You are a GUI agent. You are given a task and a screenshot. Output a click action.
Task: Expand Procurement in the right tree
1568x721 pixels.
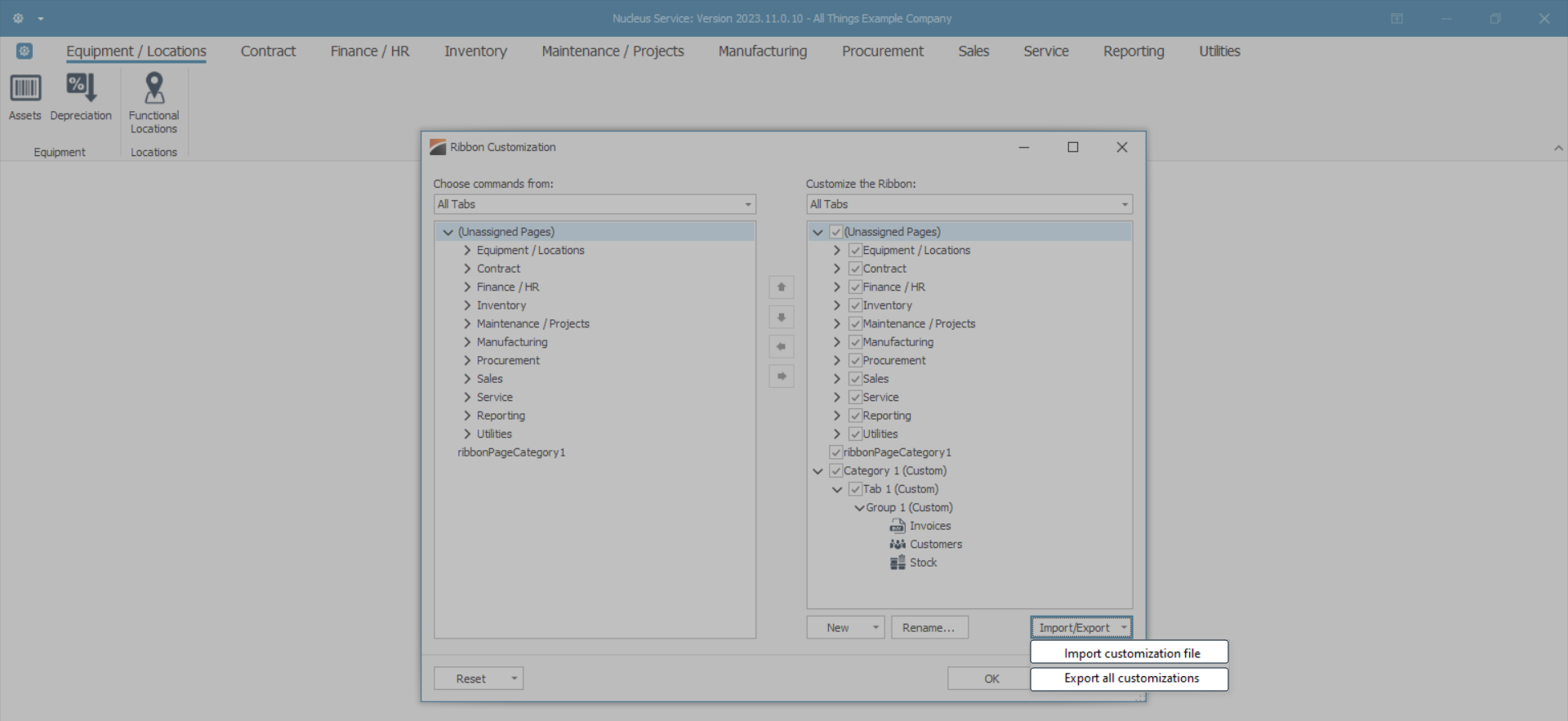pos(837,361)
